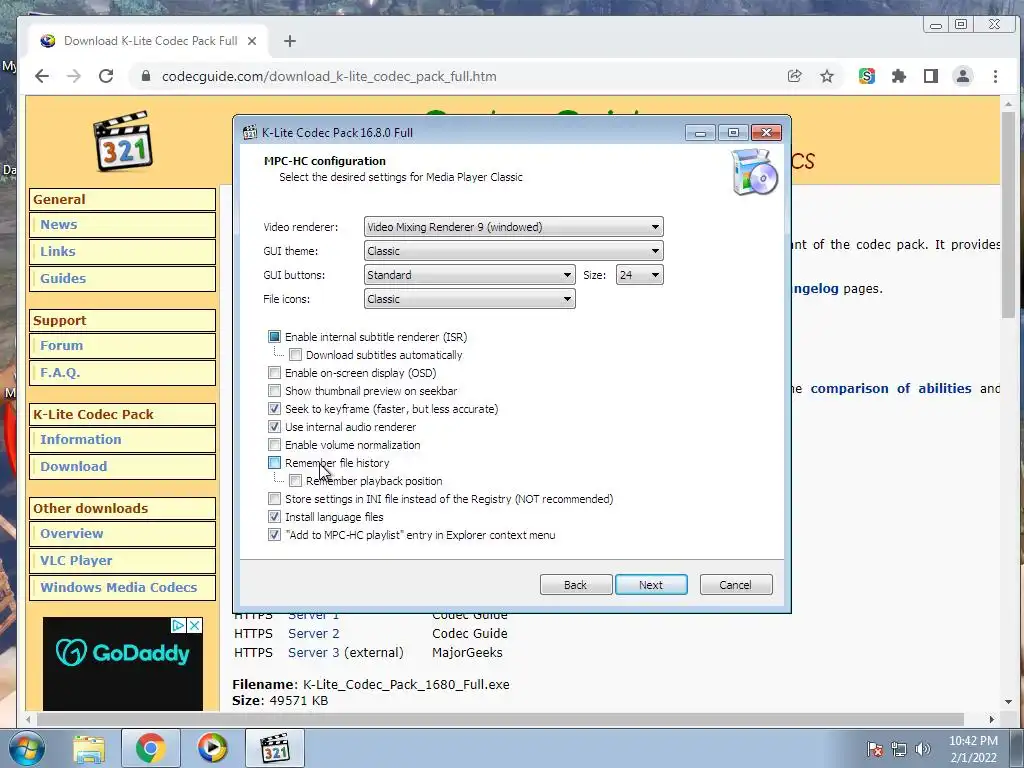
Task: Toggle the Chrome side panel icon
Action: point(931,76)
